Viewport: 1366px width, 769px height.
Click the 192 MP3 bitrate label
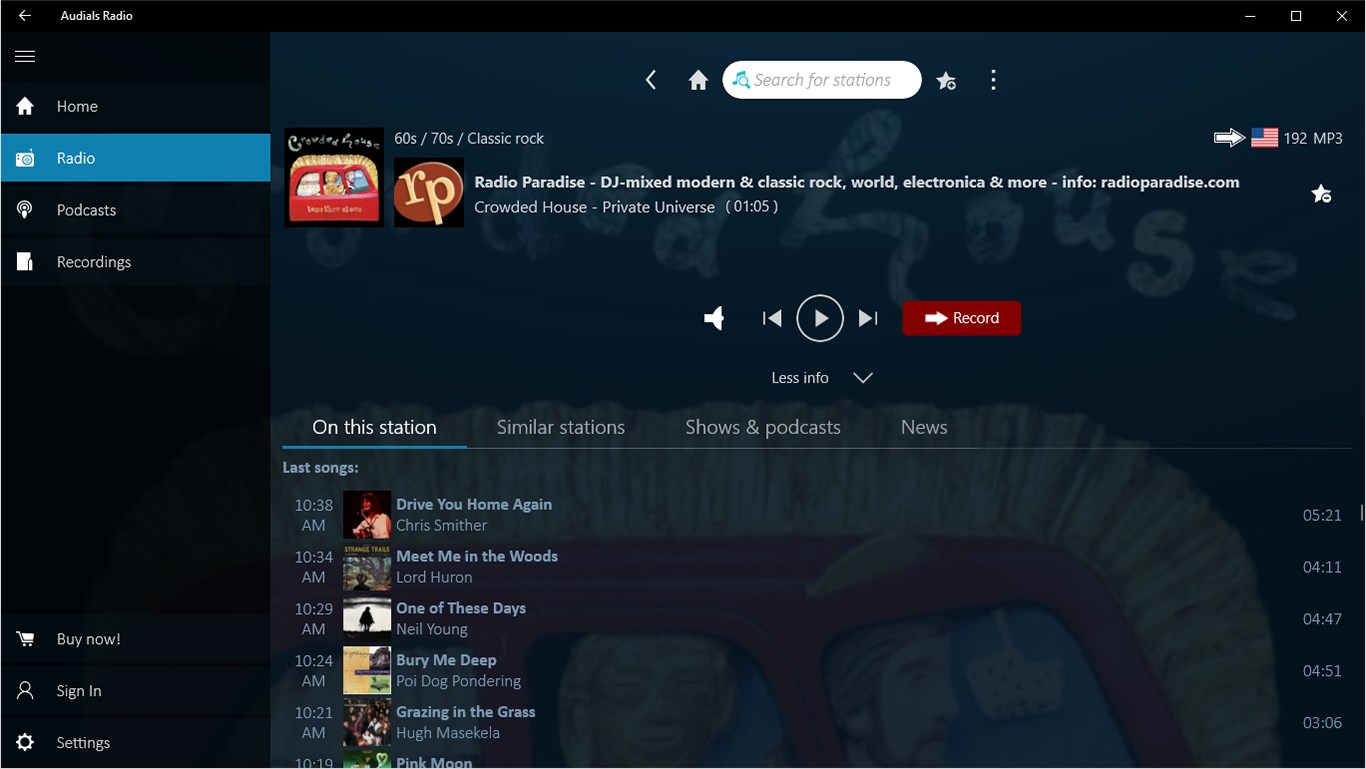pos(1313,138)
